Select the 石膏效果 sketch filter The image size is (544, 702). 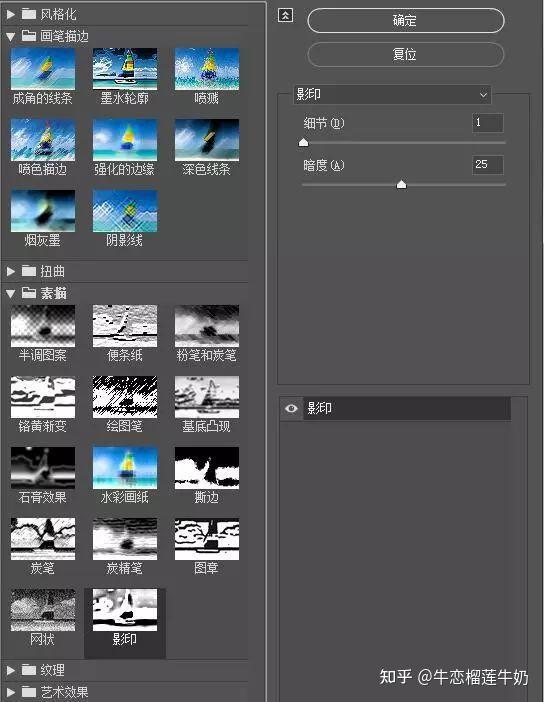43,468
